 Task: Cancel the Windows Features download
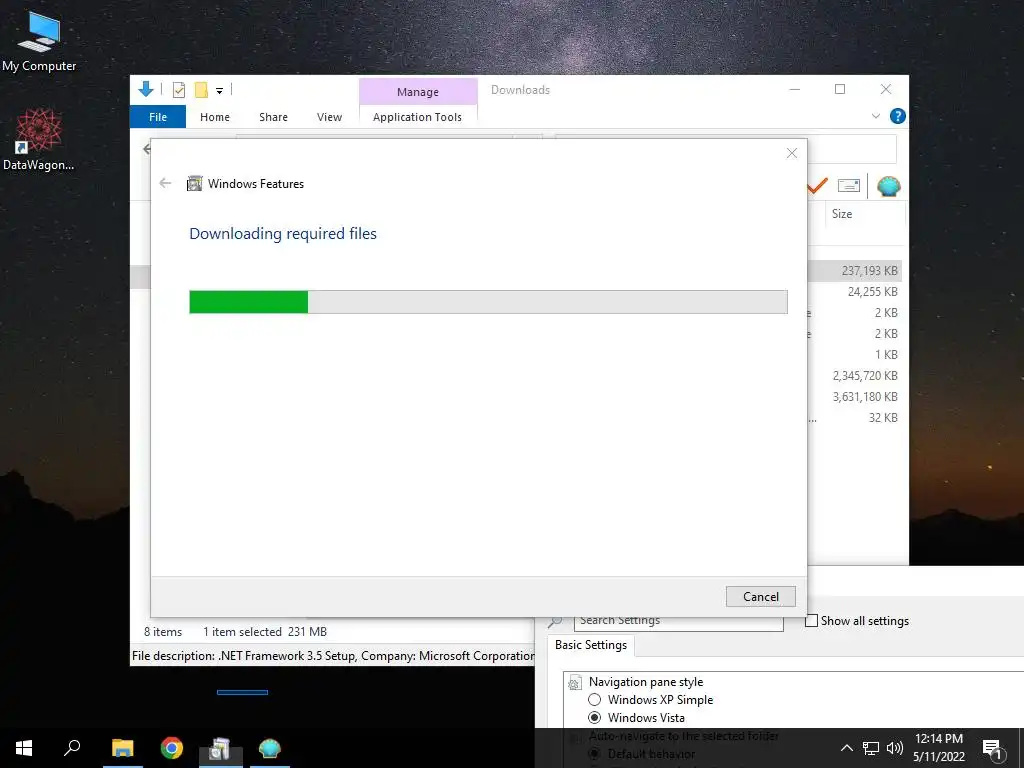[x=761, y=596]
